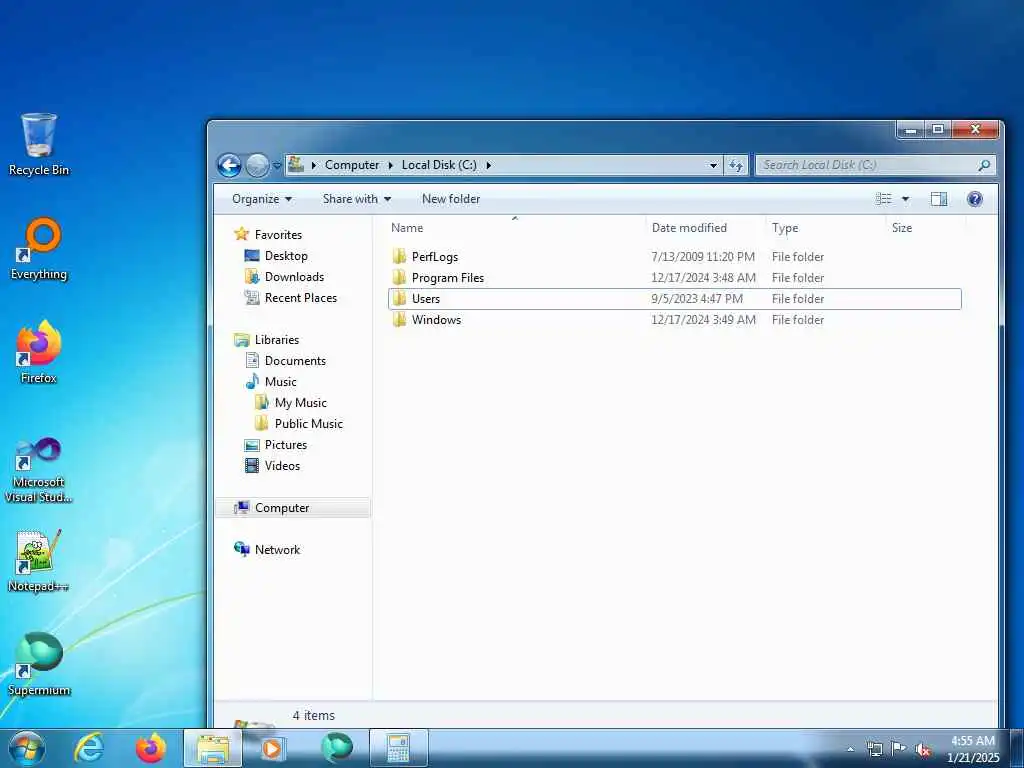Sort by Name column header
The height and width of the screenshot is (768, 1024).
click(515, 227)
